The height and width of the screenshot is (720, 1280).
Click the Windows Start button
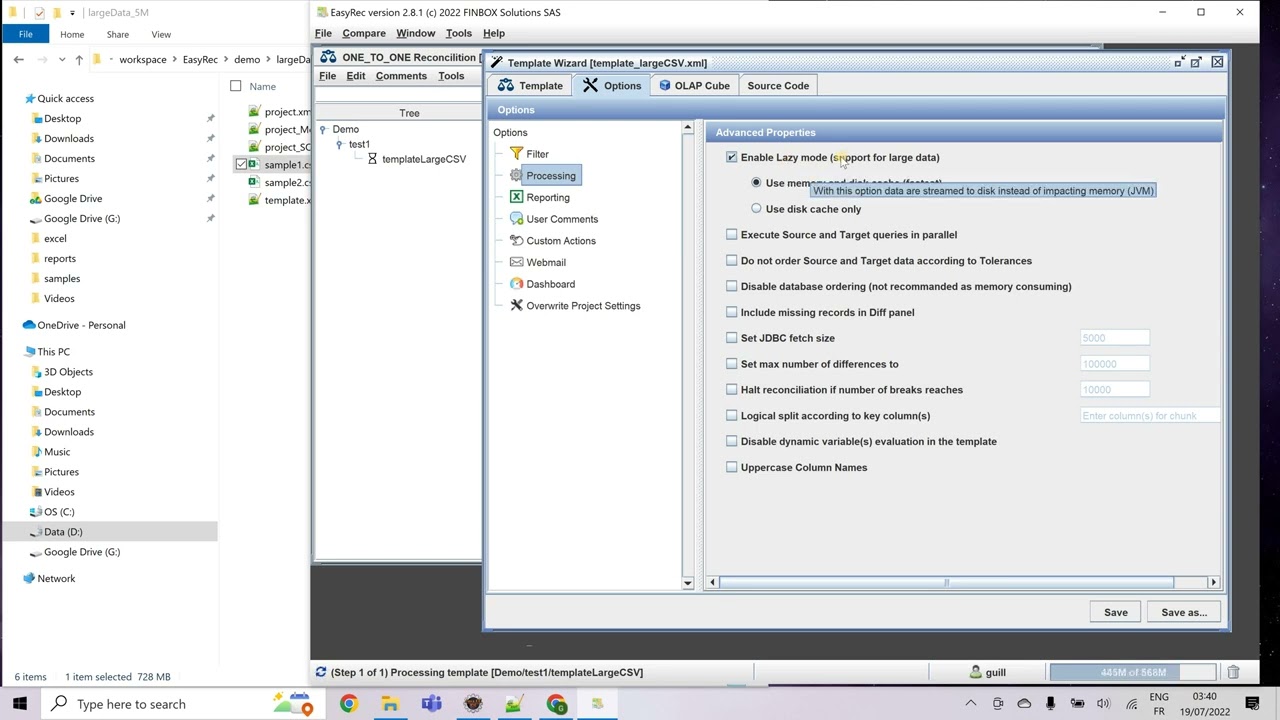(x=20, y=704)
